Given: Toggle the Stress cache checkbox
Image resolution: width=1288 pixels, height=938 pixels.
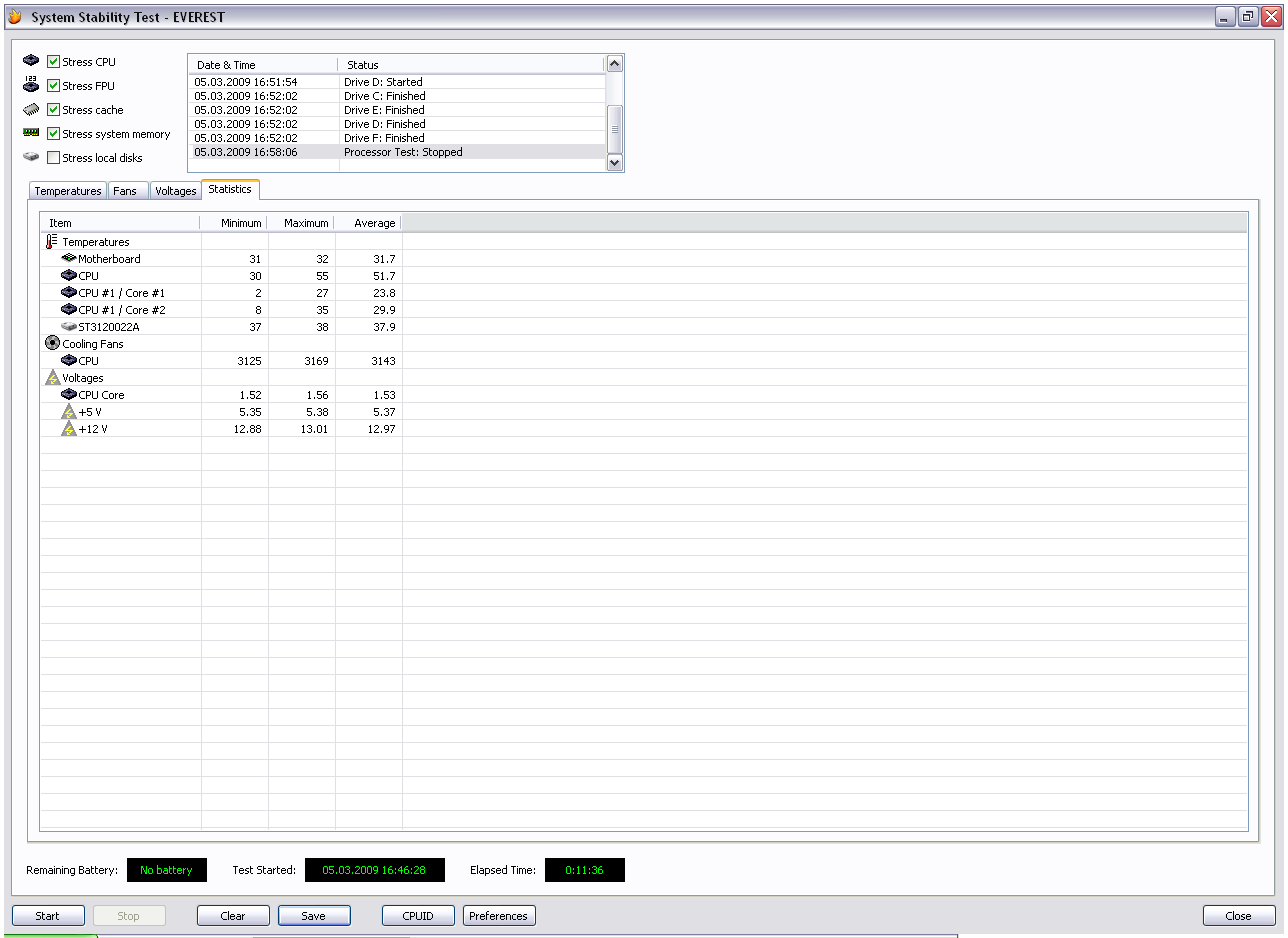Looking at the screenshot, I should point(54,110).
